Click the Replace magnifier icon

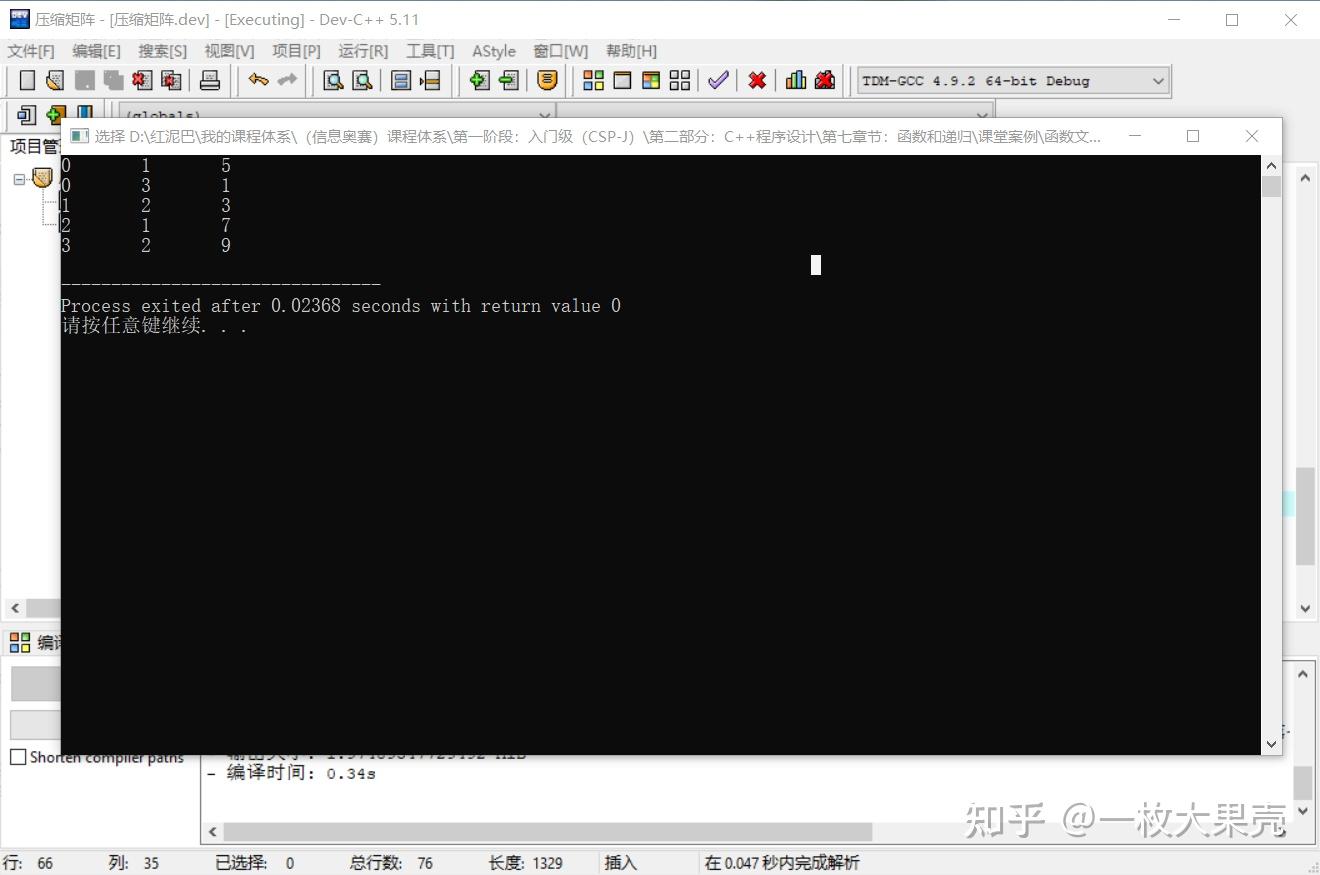(x=362, y=80)
